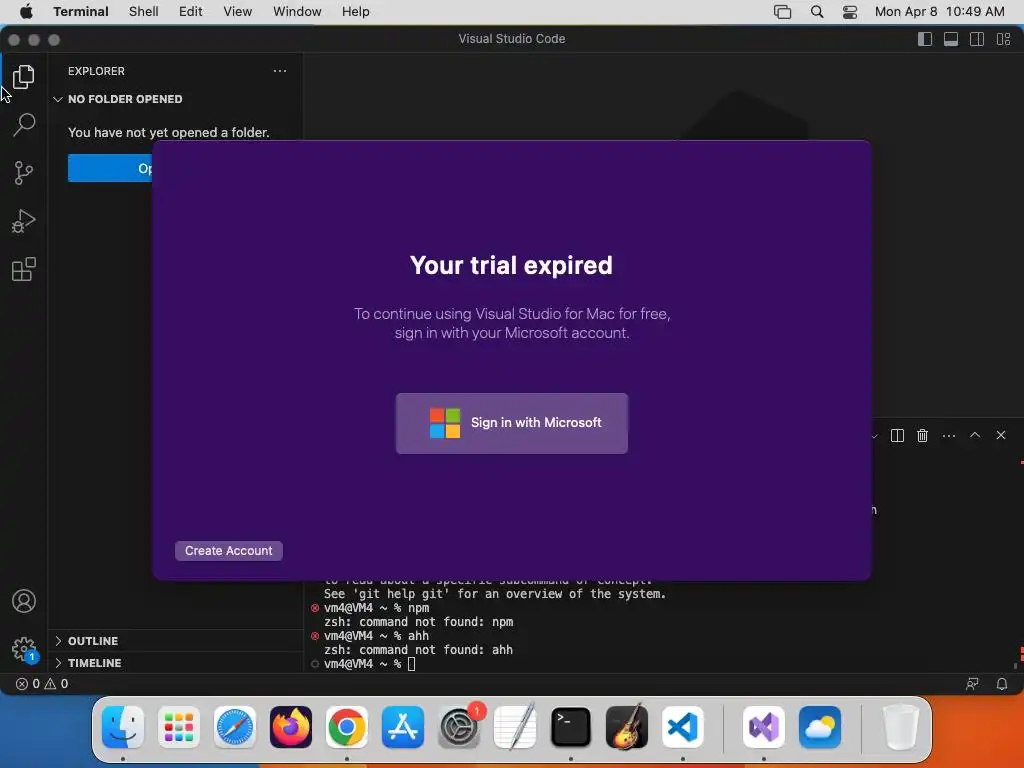The image size is (1024, 768).
Task: Open the Manage gear icon
Action: click(24, 649)
